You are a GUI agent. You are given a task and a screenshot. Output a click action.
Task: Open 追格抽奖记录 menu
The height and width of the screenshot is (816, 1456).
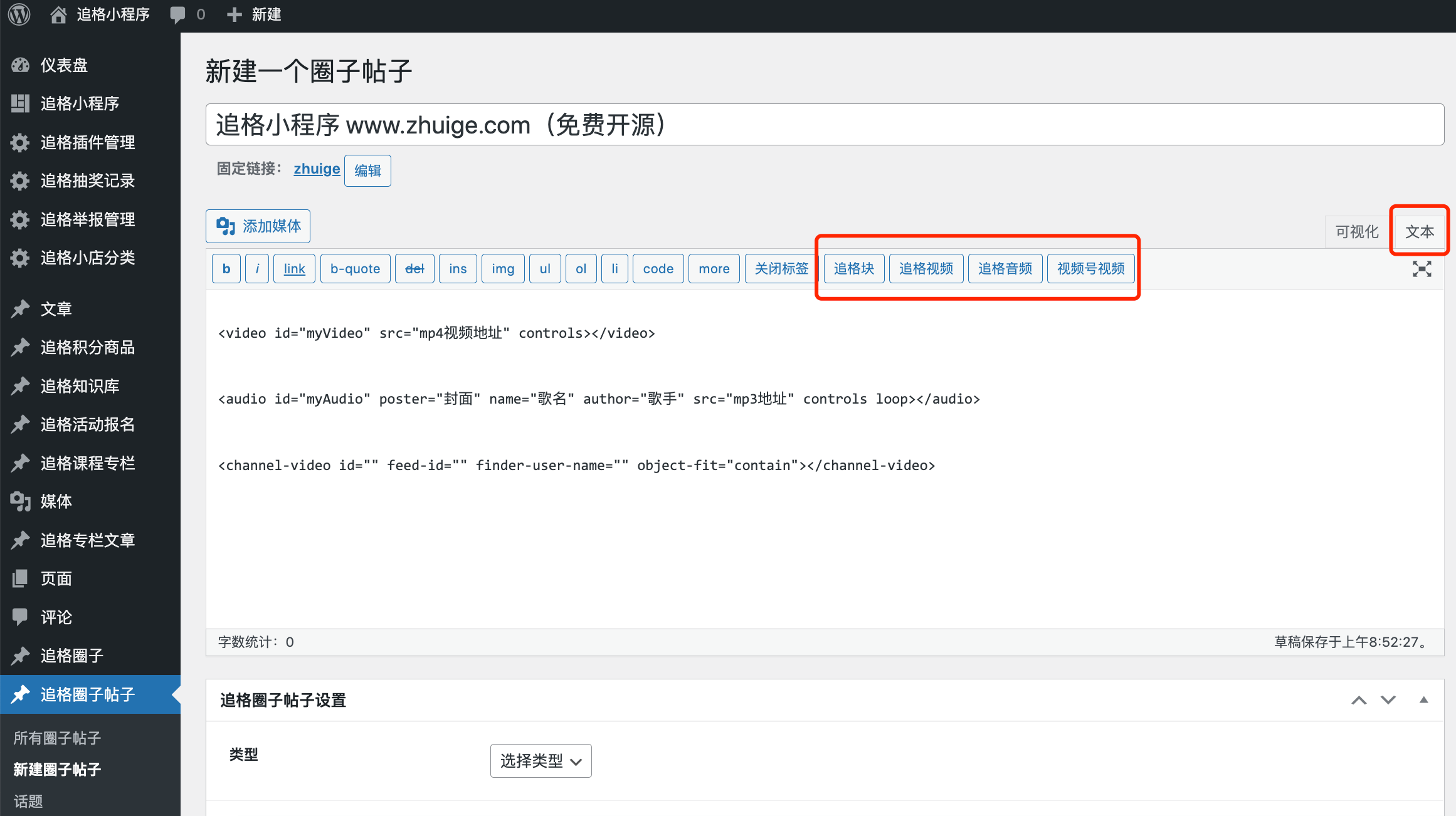[90, 180]
